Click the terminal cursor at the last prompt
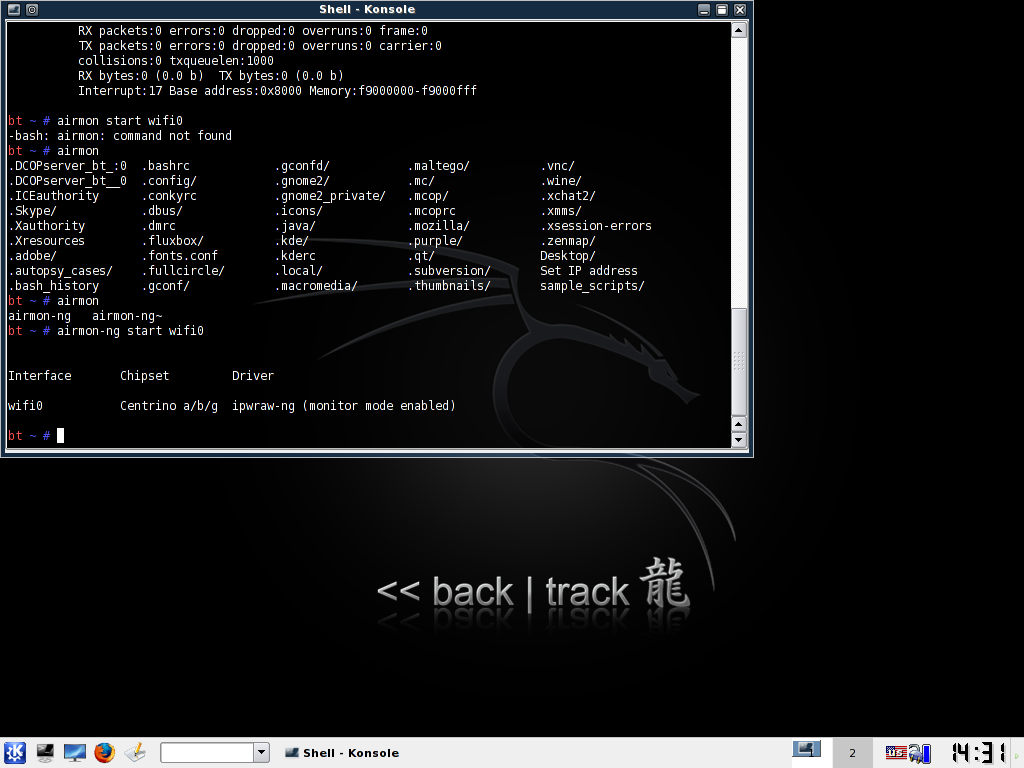Viewport: 1024px width, 768px height. (x=61, y=436)
